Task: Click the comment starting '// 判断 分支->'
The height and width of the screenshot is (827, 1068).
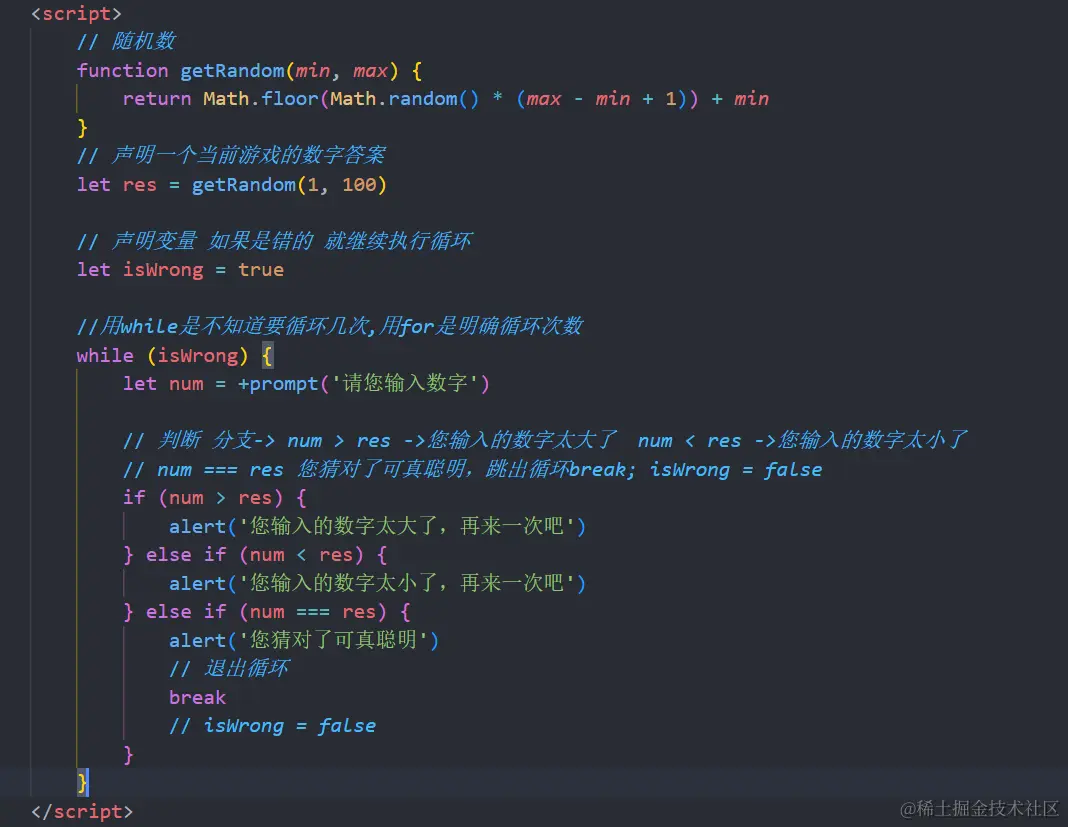Action: pyautogui.click(x=545, y=441)
